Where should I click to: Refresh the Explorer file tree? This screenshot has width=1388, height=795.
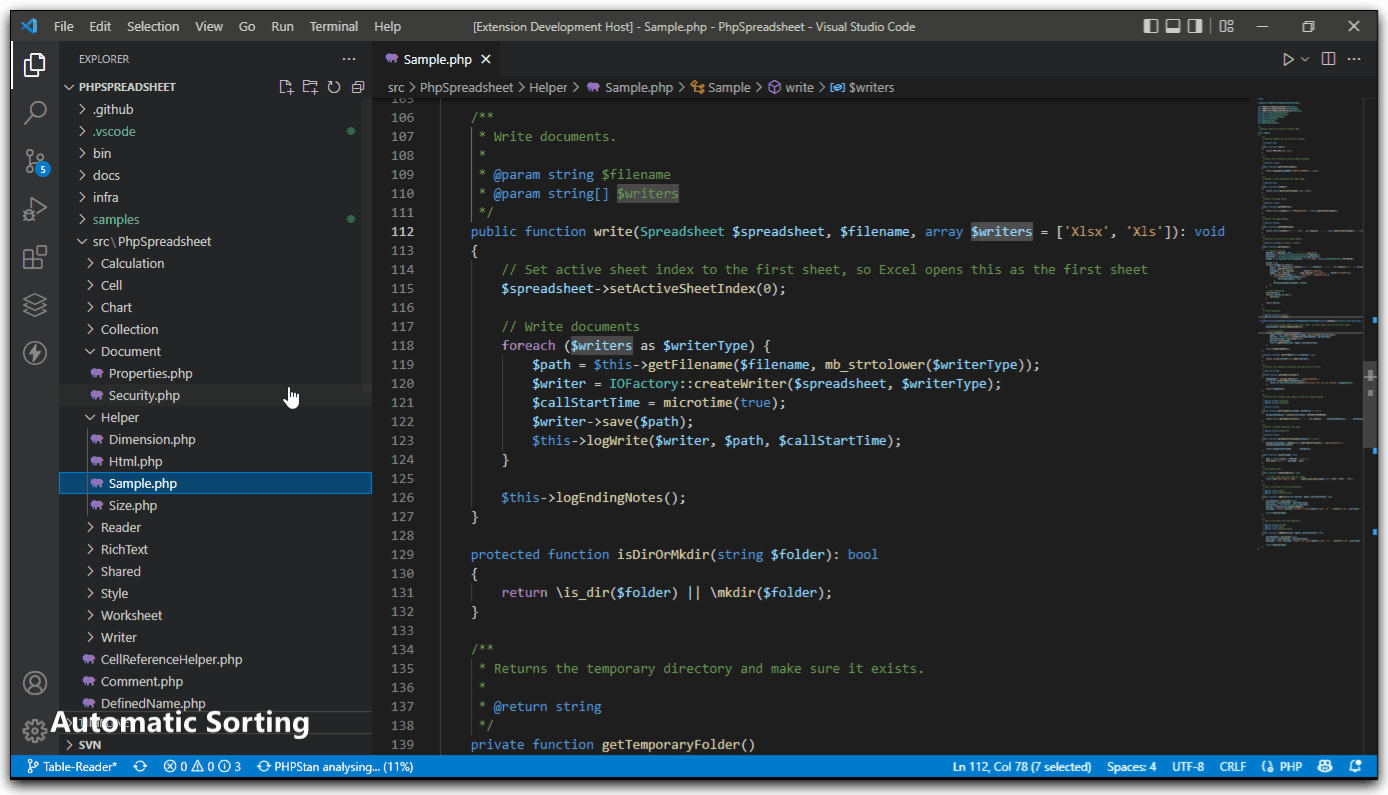[334, 87]
